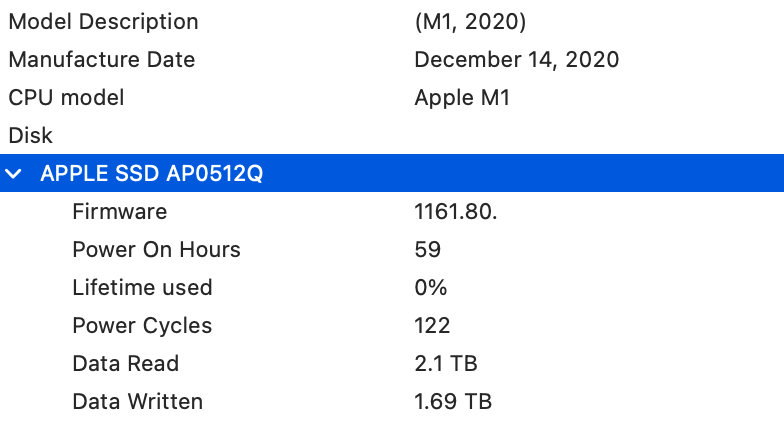Collapse the APPLE SSD AP0512Q disclosure chevron
The width and height of the screenshot is (784, 442).
(14, 174)
